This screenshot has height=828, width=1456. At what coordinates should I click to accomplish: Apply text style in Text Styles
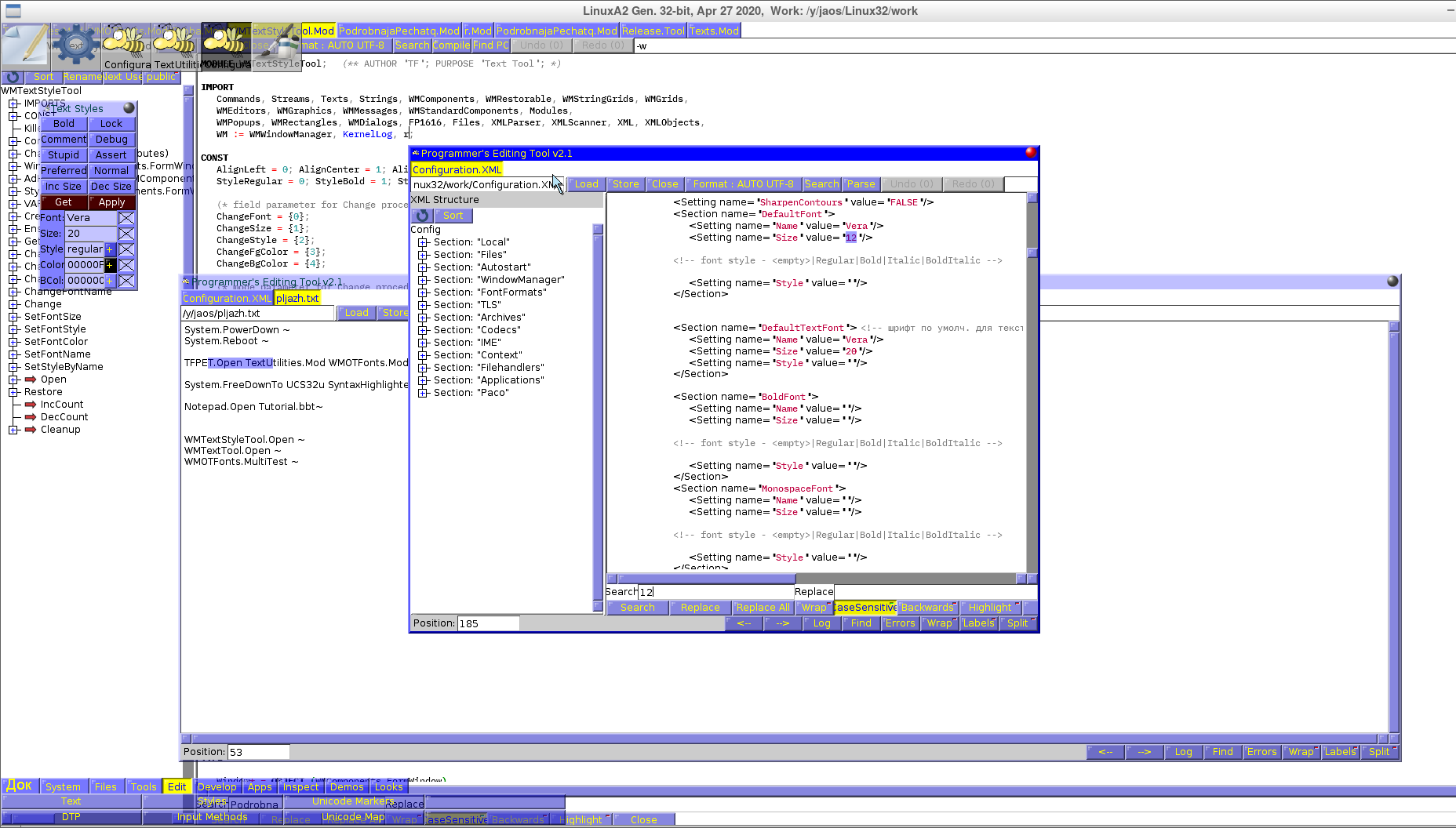point(112,202)
